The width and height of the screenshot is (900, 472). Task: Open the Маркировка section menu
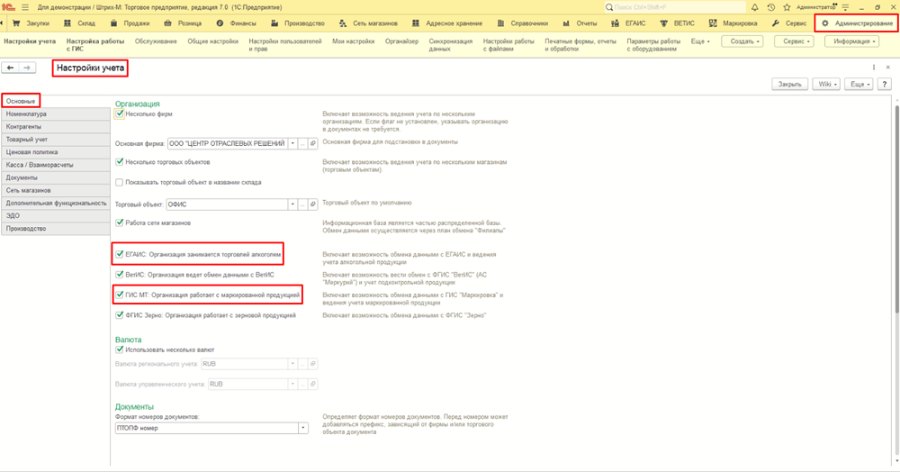733,24
